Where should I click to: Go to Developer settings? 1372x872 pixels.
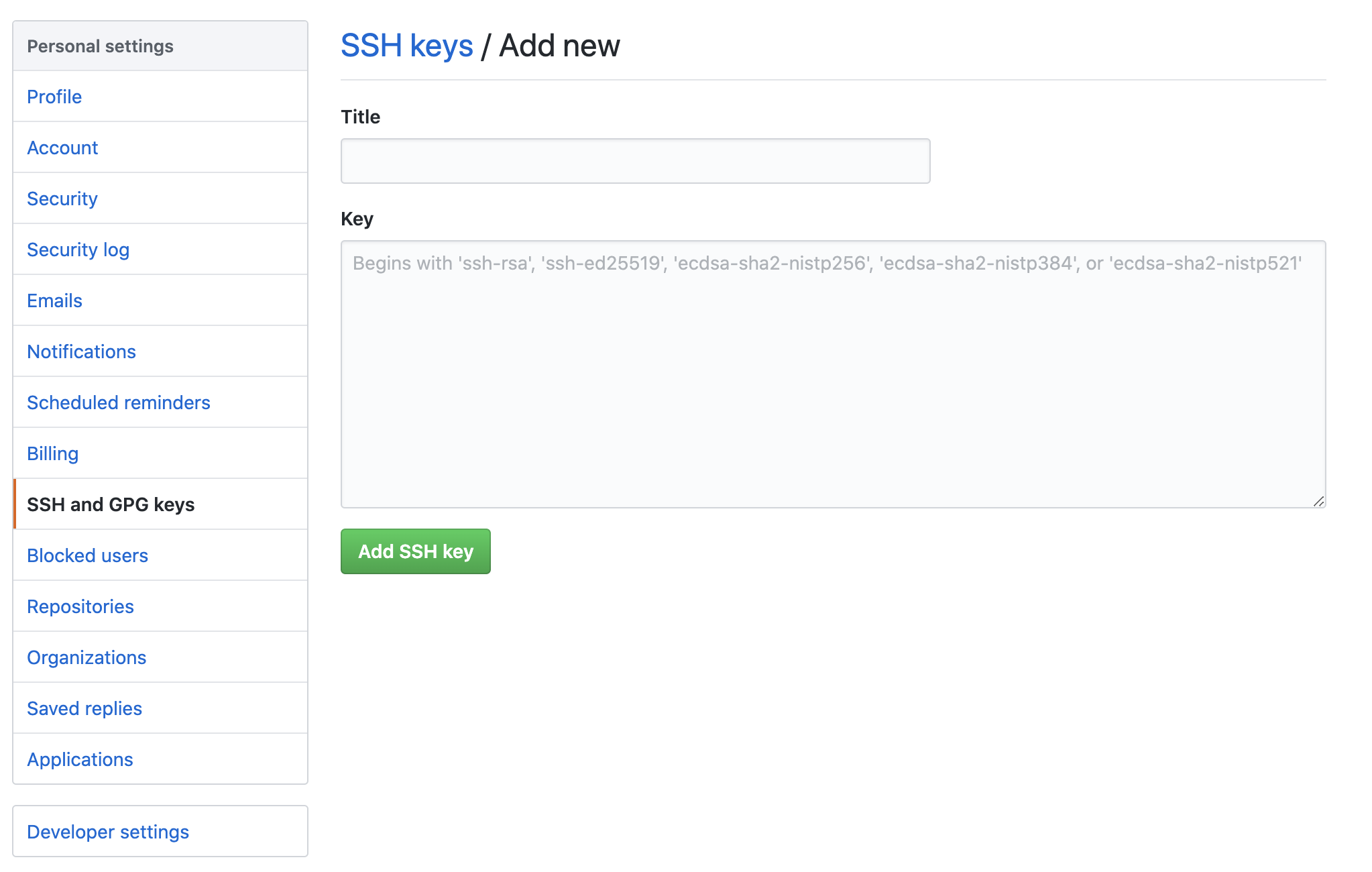click(x=108, y=832)
